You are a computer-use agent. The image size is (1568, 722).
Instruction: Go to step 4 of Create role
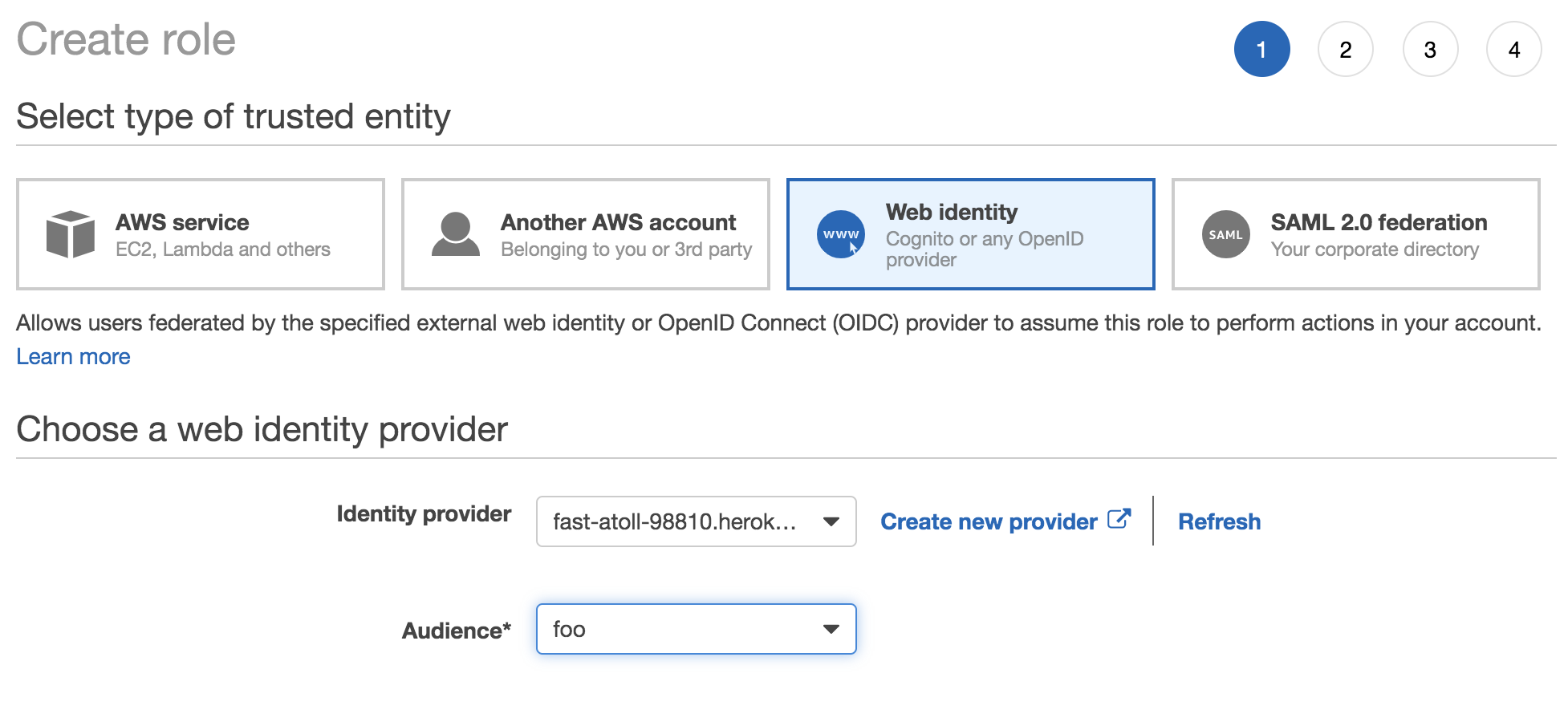pyautogui.click(x=1514, y=49)
